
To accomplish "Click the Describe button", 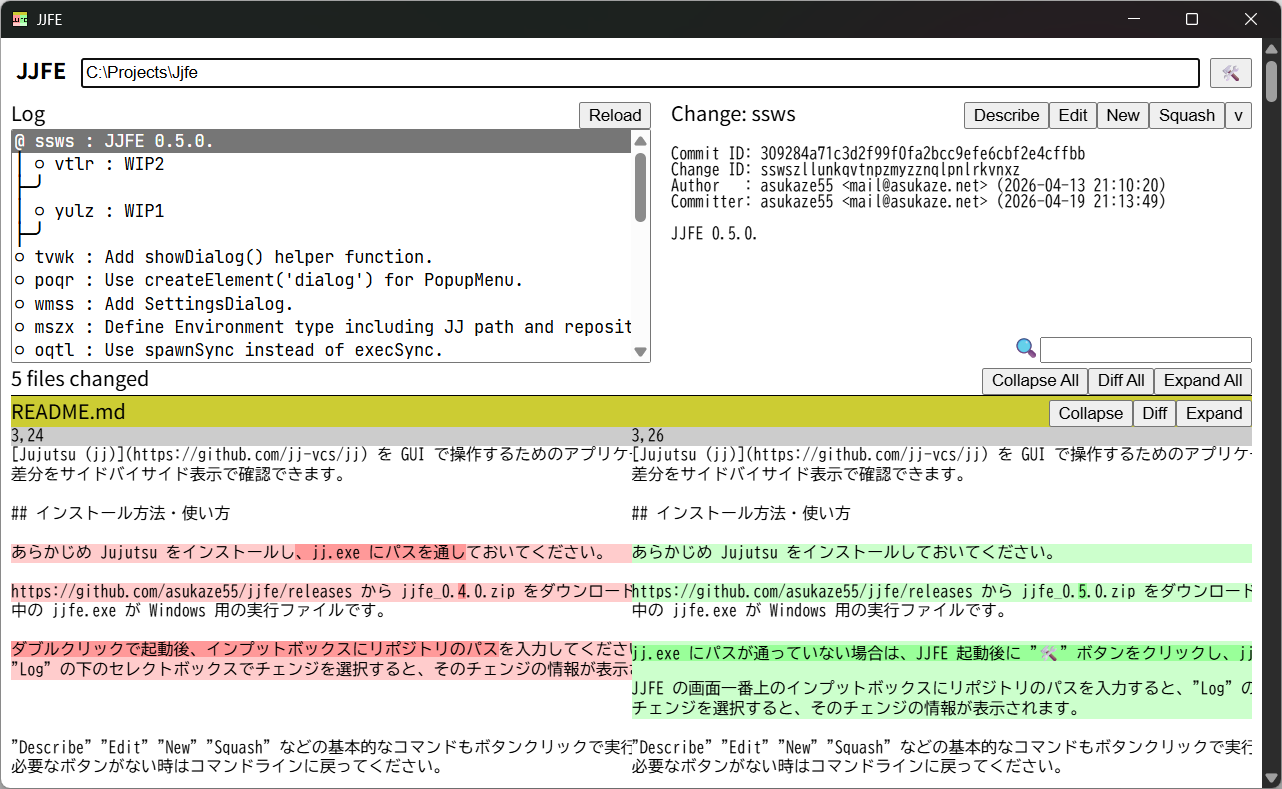I will [1006, 115].
